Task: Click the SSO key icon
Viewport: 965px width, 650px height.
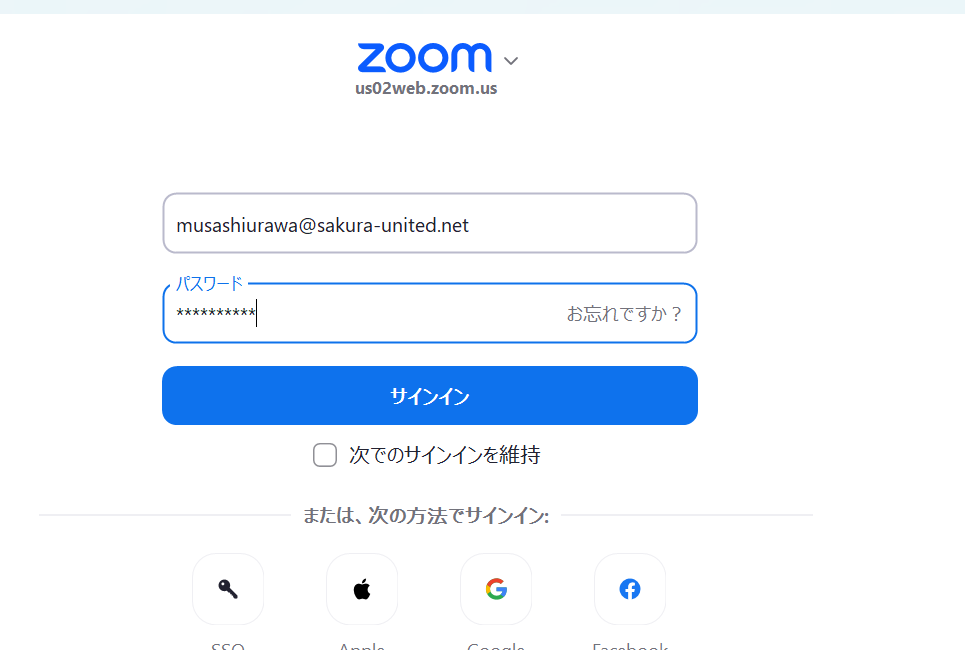Action: (228, 589)
